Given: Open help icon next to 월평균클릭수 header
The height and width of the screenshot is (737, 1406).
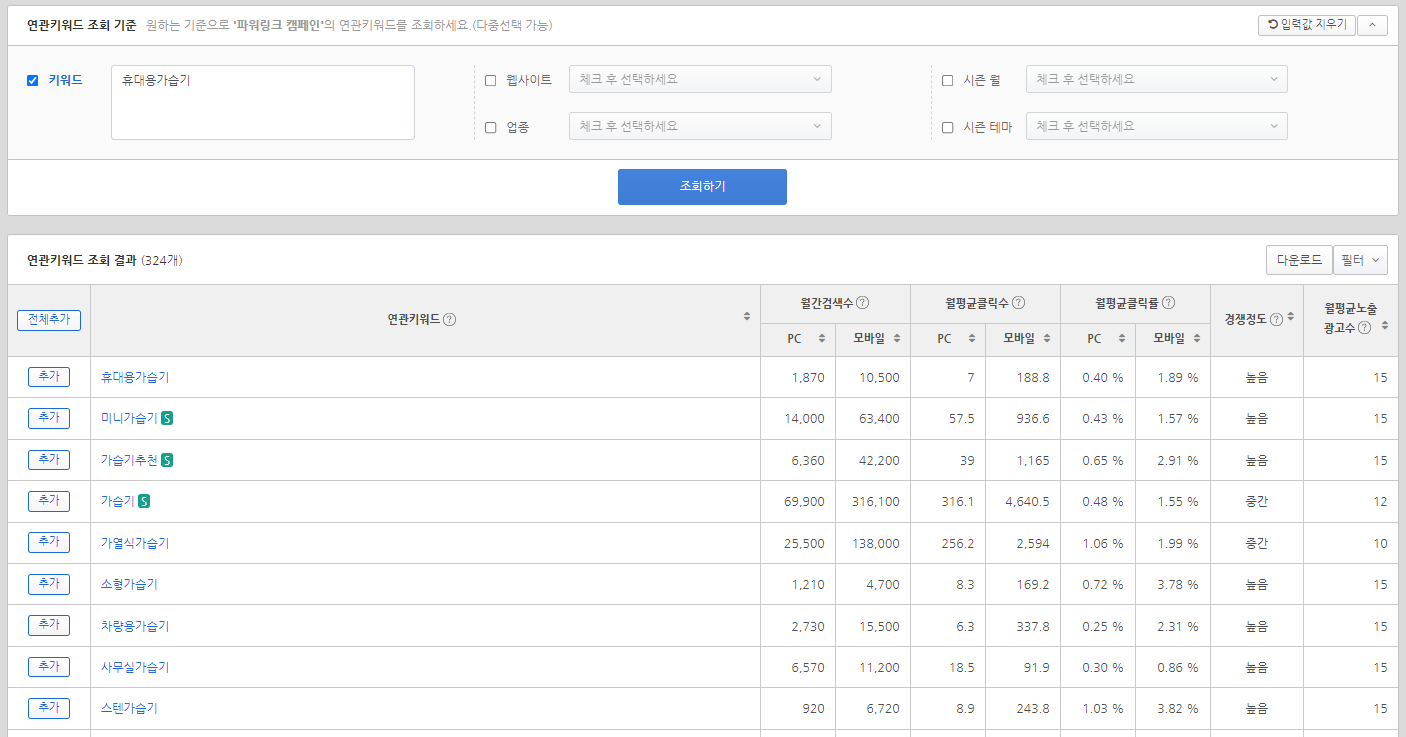Looking at the screenshot, I should 1019,303.
